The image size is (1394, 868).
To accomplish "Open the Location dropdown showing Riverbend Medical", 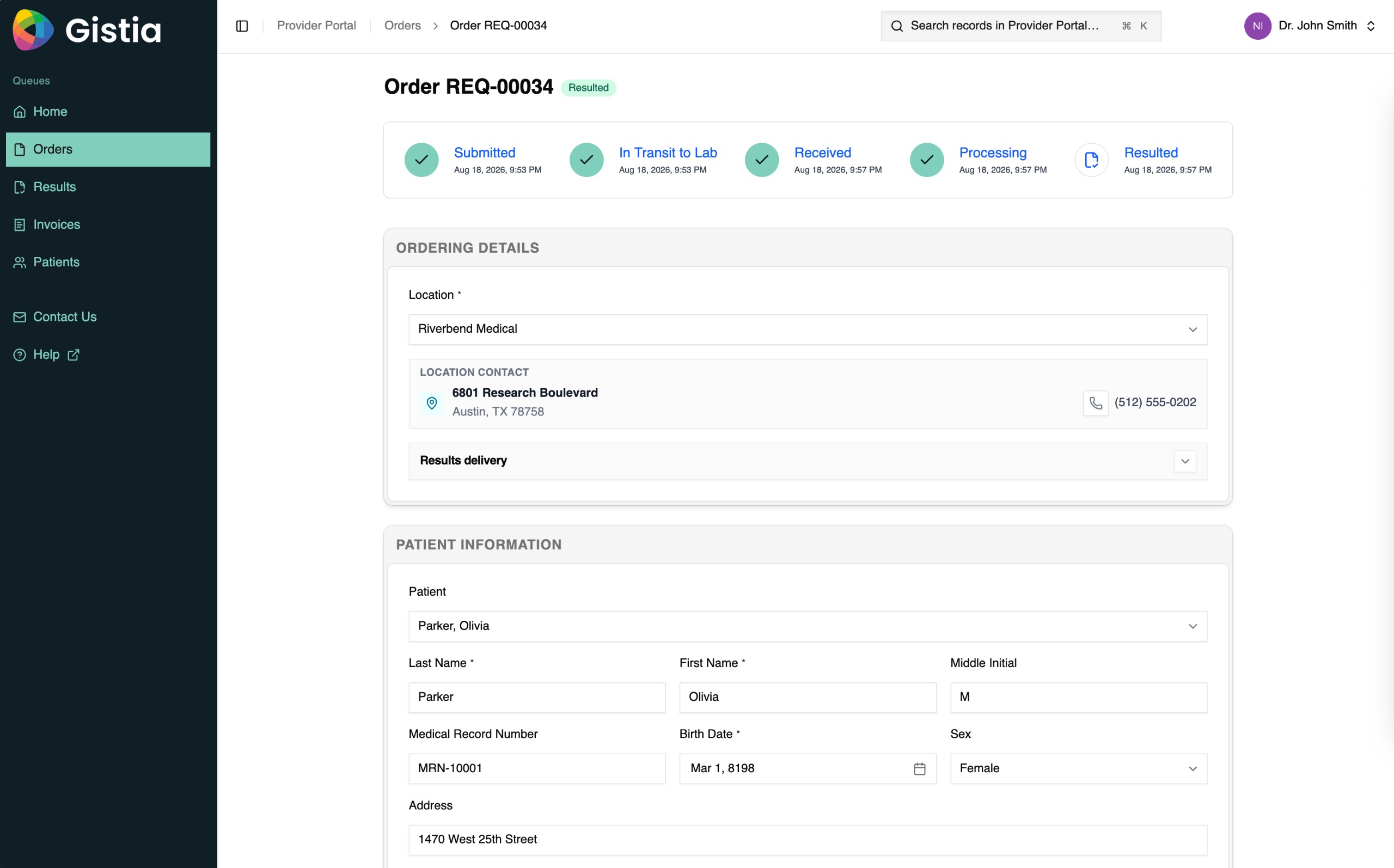I will coord(808,329).
